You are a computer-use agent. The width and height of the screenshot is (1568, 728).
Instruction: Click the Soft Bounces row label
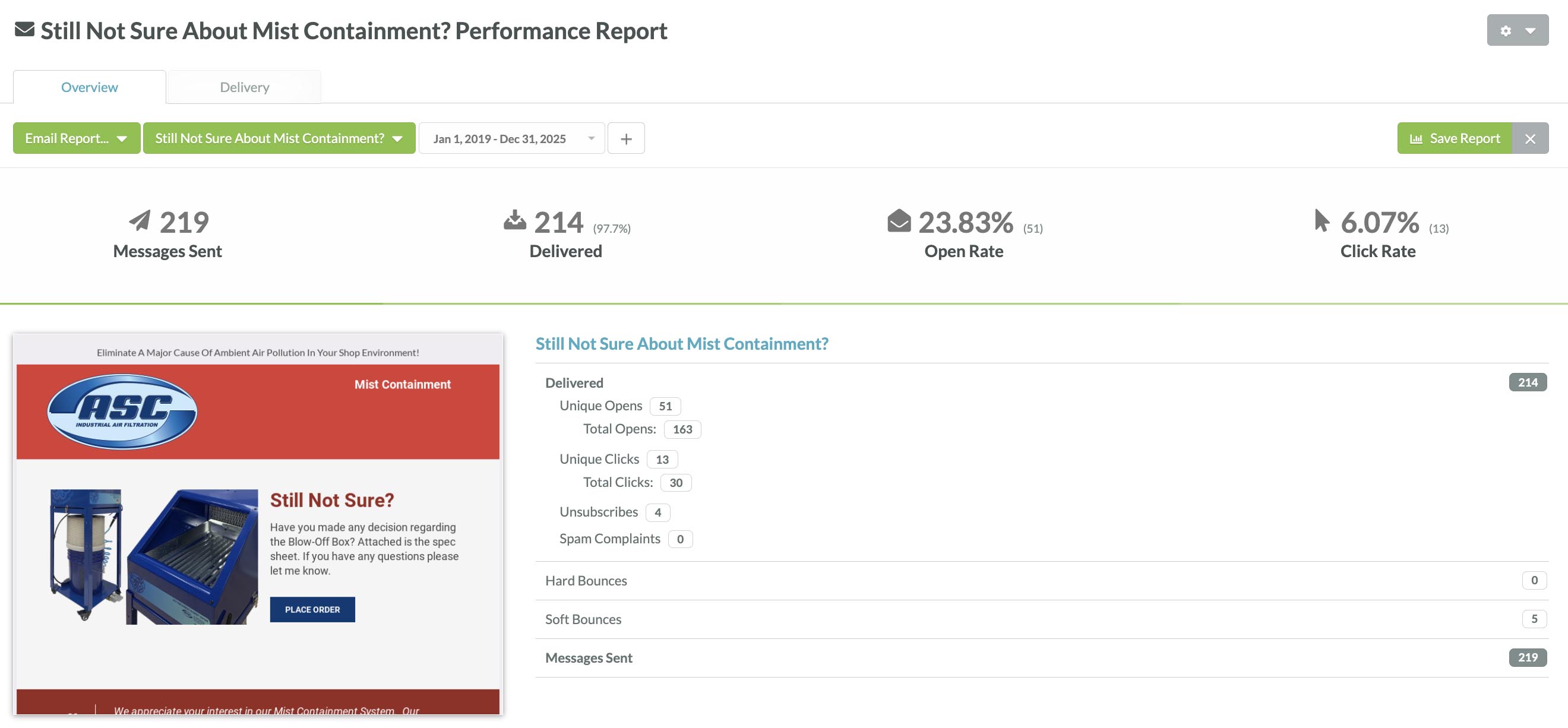pyautogui.click(x=583, y=619)
